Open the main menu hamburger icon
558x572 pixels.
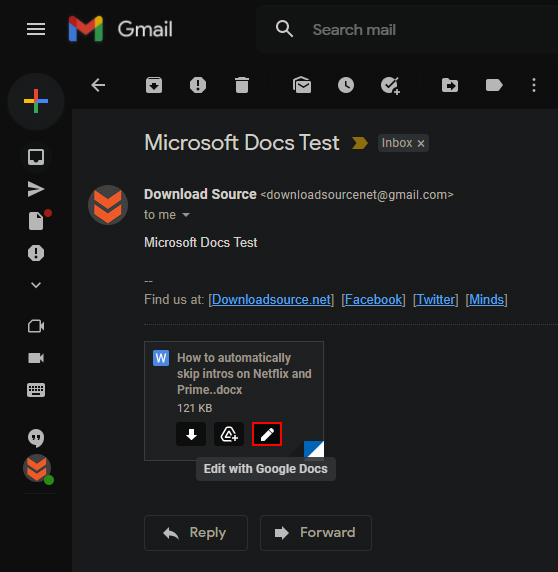click(36, 29)
